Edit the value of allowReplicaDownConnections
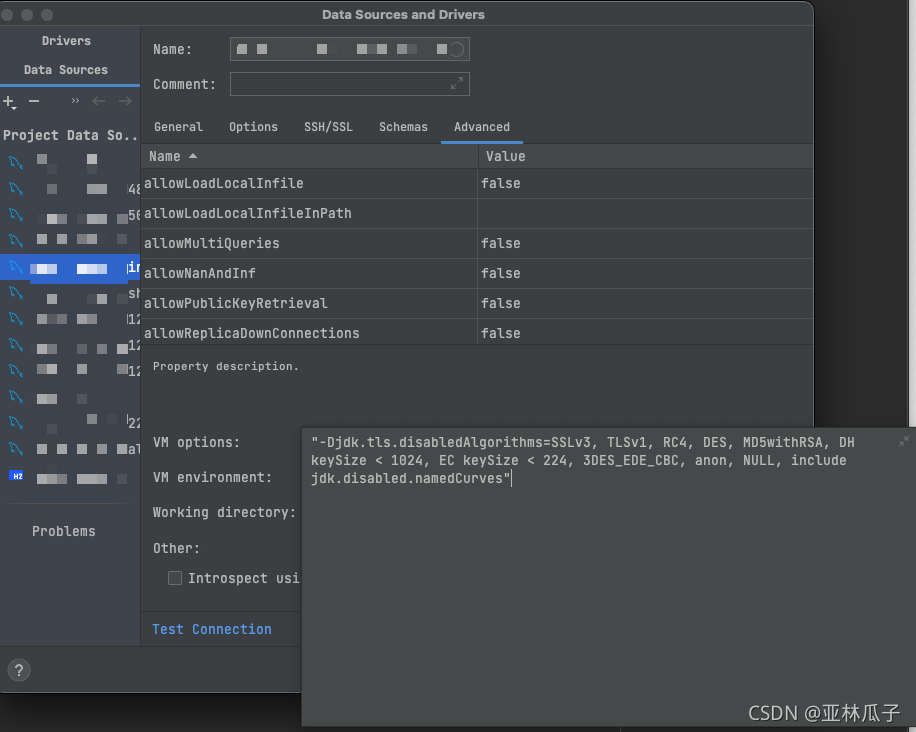 click(645, 333)
